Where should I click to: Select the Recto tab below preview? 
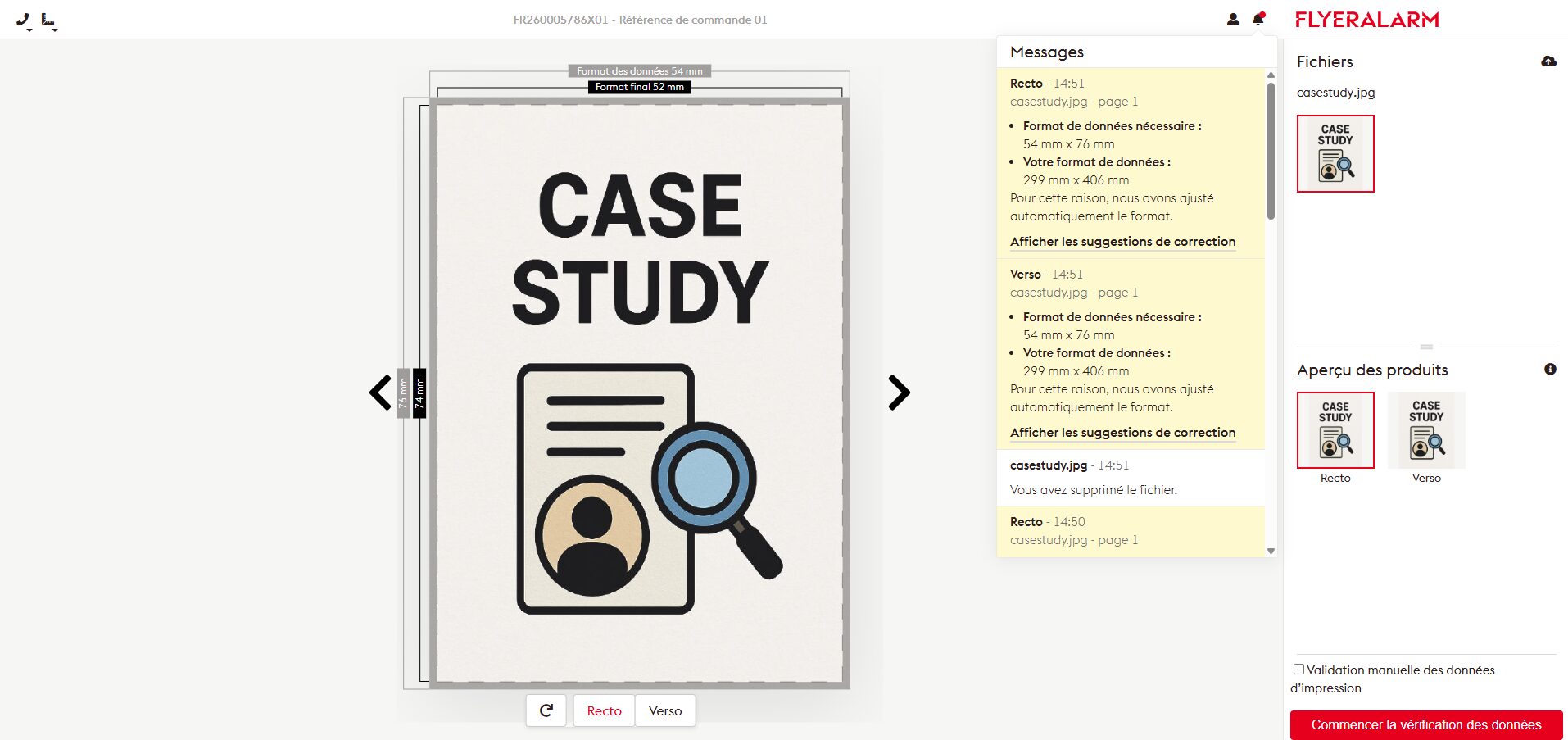[604, 710]
